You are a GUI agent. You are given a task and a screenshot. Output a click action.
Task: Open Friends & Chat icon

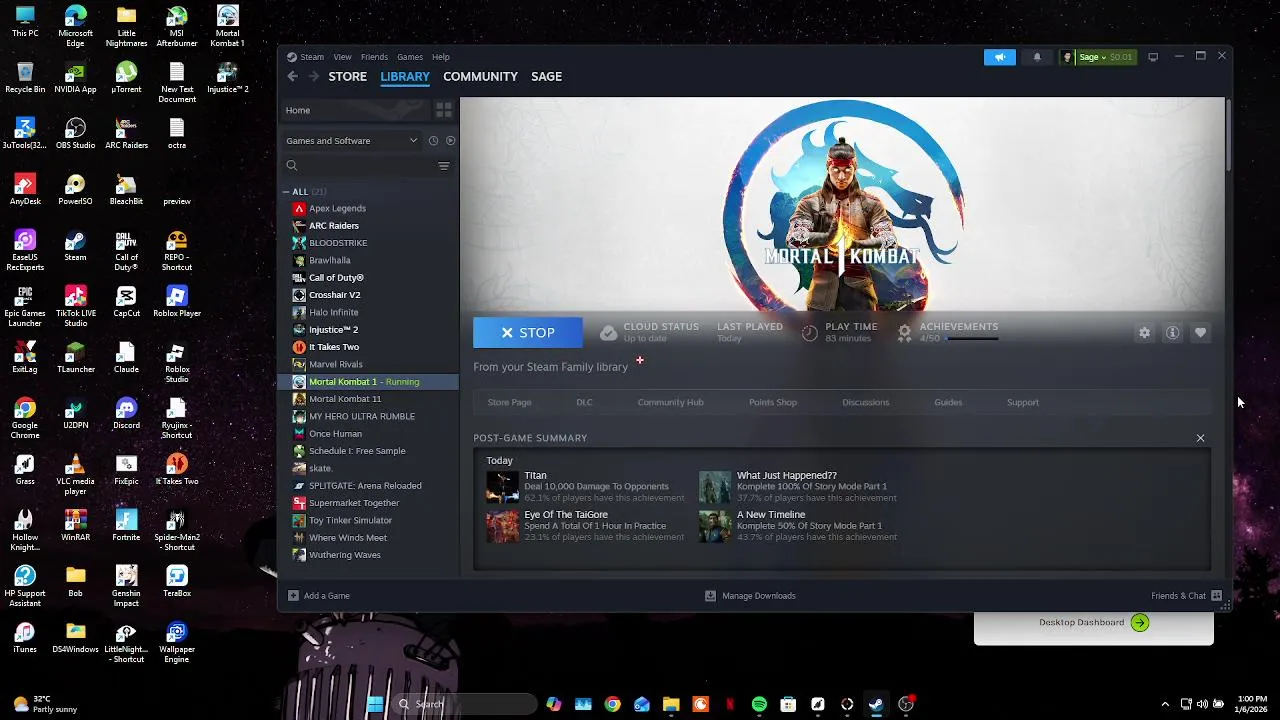(x=1216, y=596)
